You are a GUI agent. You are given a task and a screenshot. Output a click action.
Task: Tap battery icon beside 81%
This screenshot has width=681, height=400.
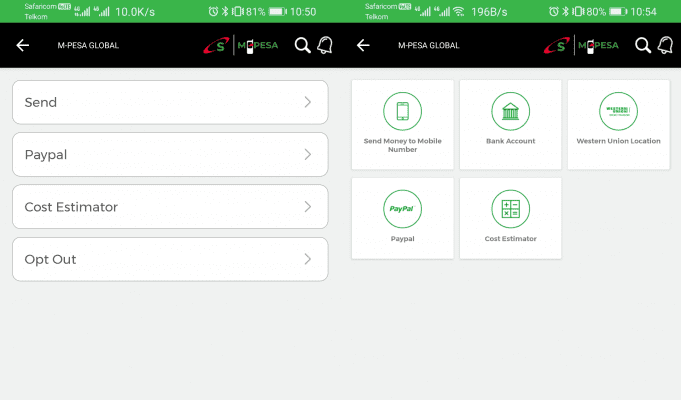278,11
